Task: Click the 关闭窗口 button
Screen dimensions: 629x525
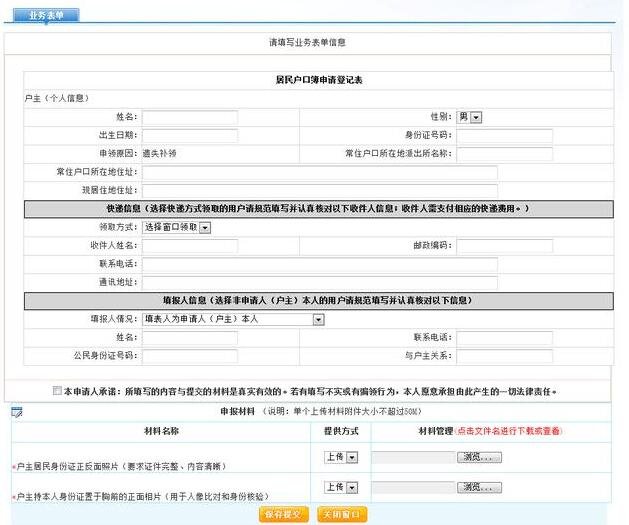Action: [342, 515]
